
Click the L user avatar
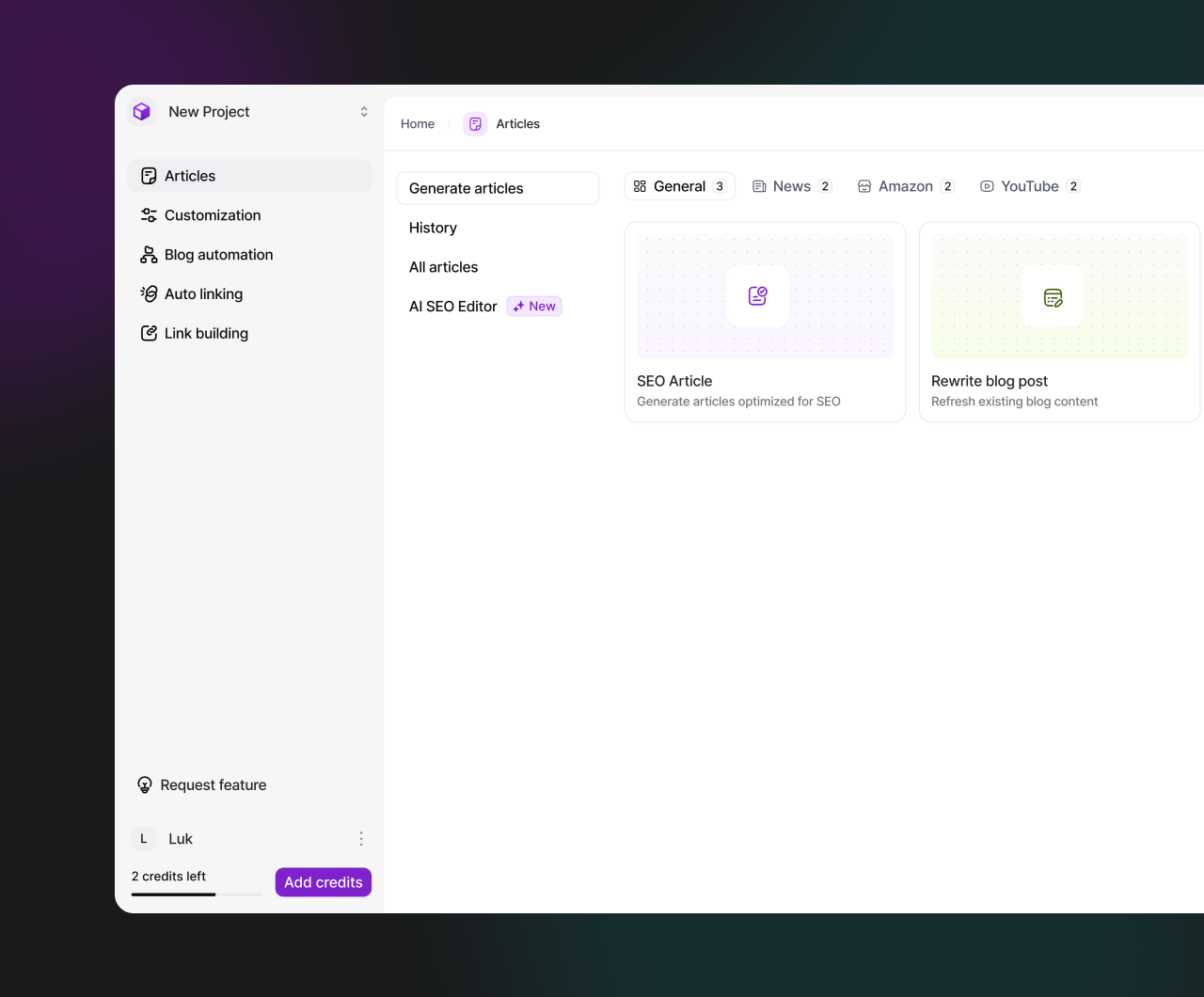[x=143, y=839]
